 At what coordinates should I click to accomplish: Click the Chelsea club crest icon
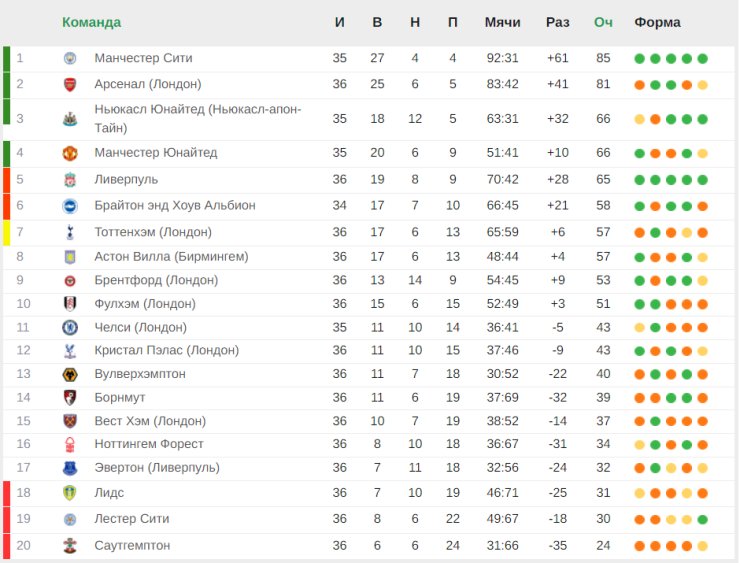tap(70, 328)
